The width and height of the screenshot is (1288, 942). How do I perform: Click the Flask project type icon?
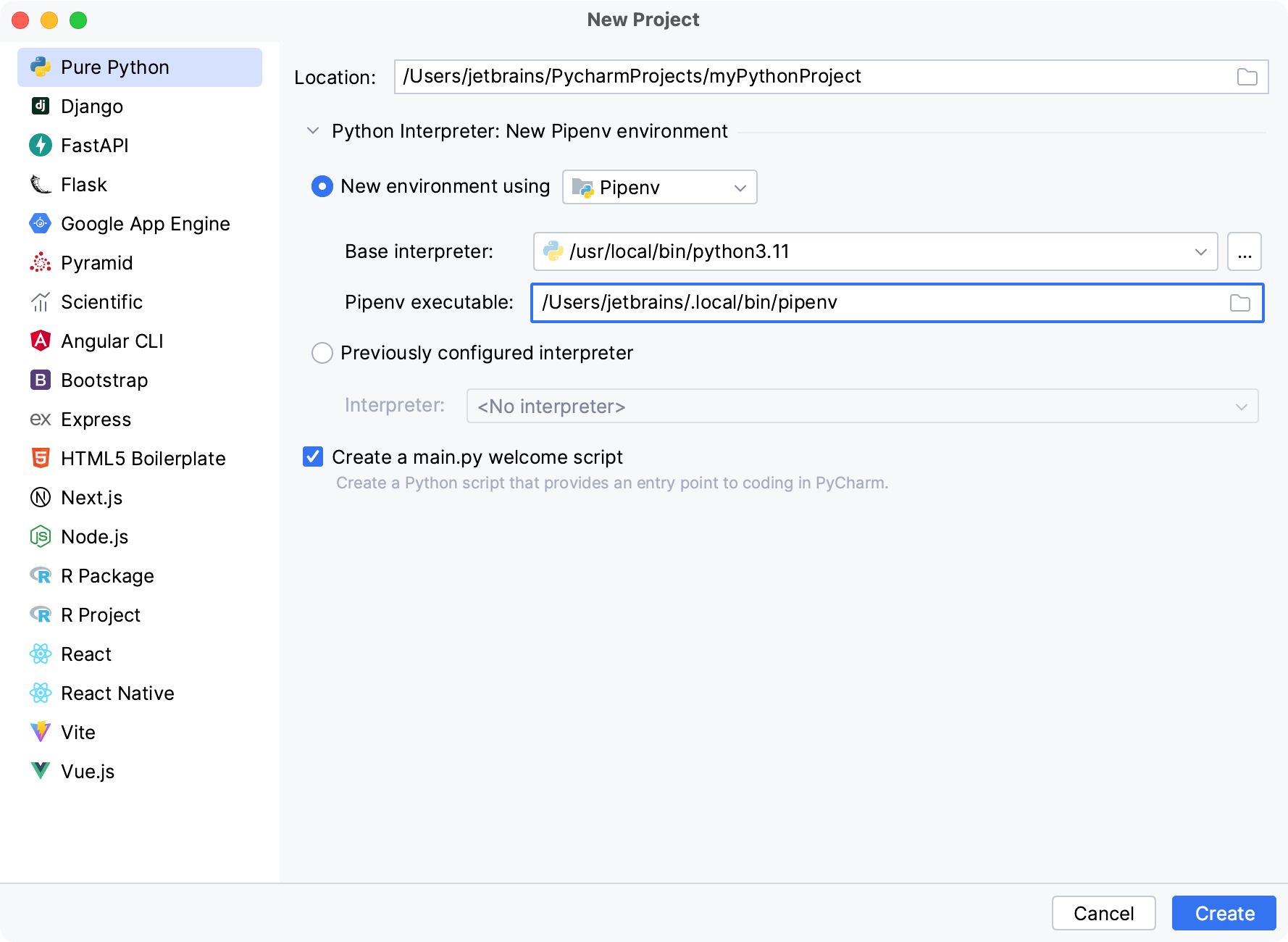[41, 184]
